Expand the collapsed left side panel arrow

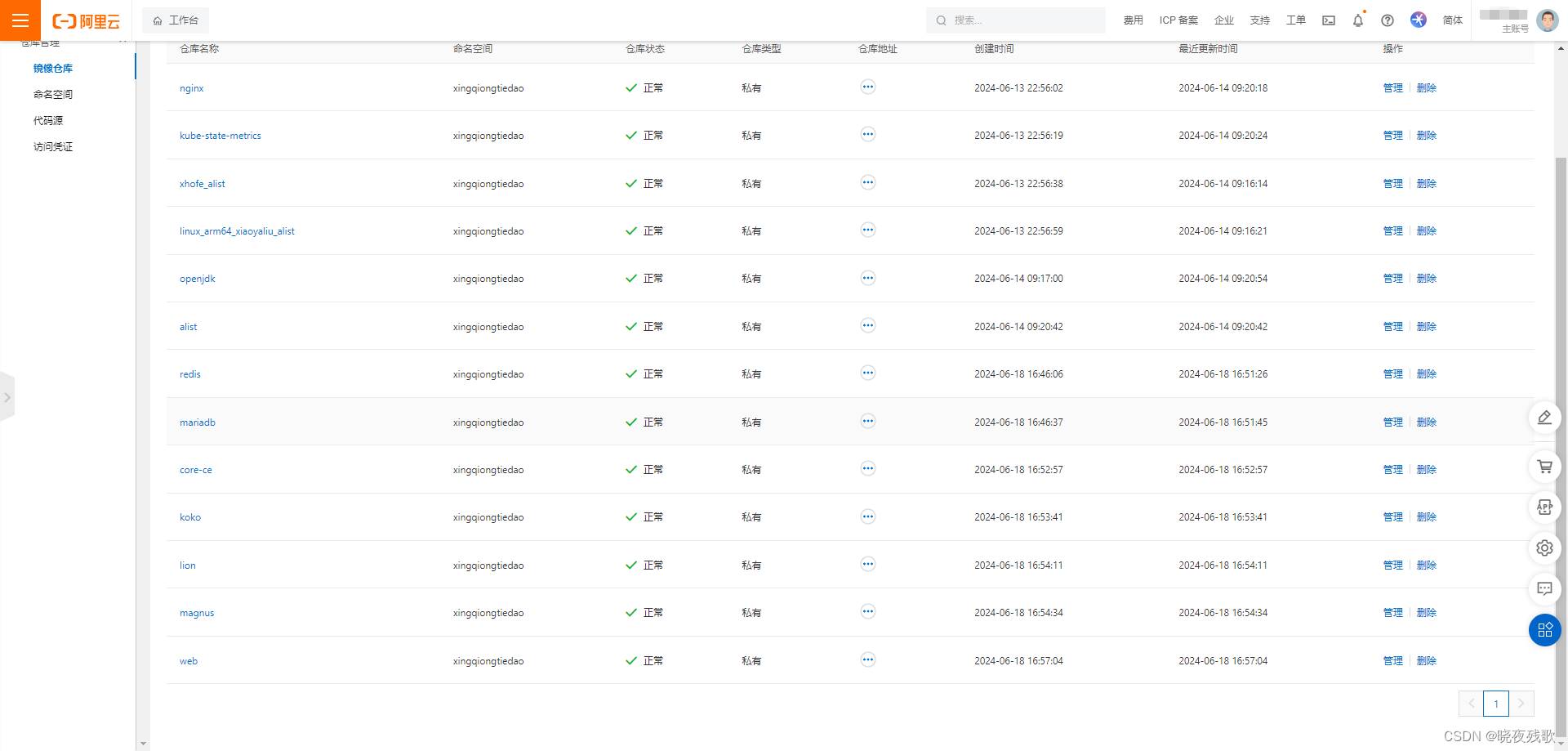7,397
